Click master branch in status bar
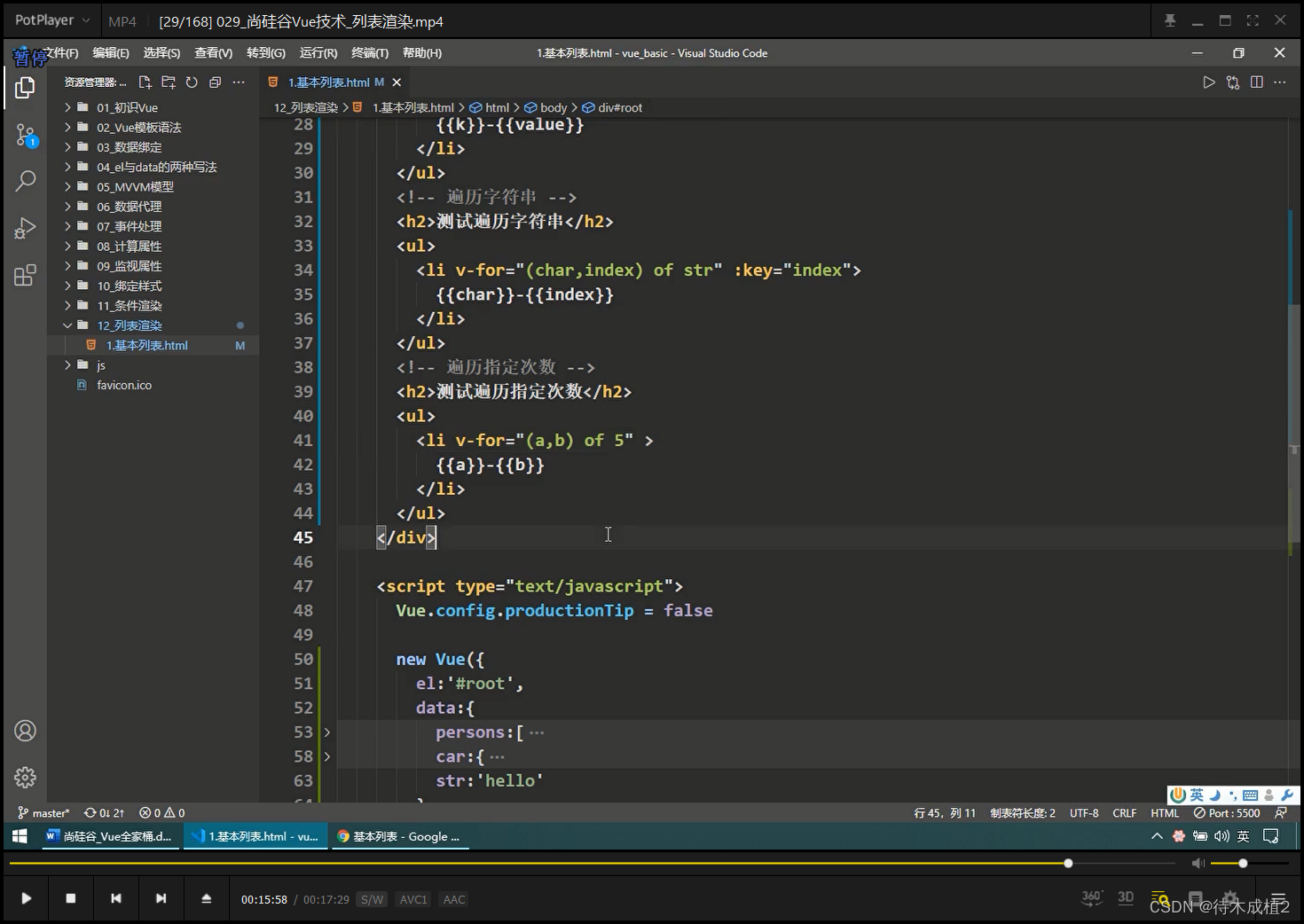Image resolution: width=1304 pixels, height=924 pixels. click(43, 813)
